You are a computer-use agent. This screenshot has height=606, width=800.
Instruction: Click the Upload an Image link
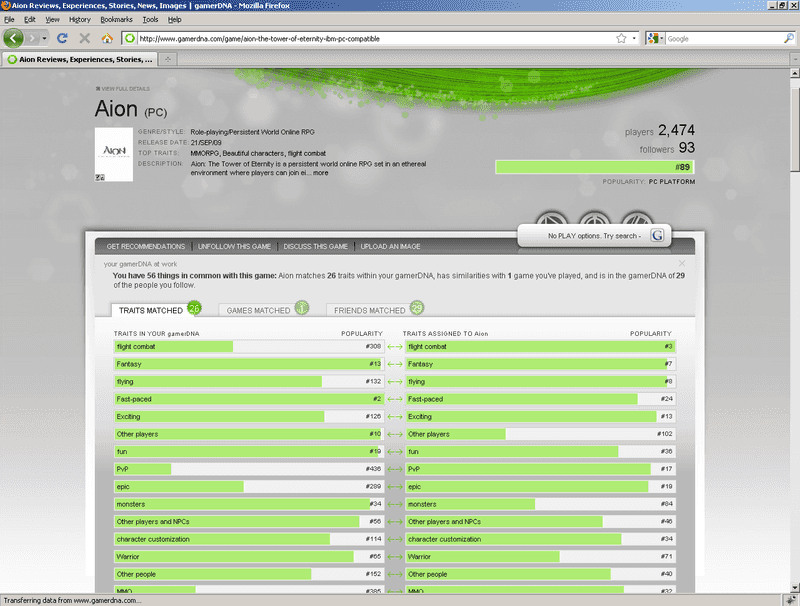point(390,246)
